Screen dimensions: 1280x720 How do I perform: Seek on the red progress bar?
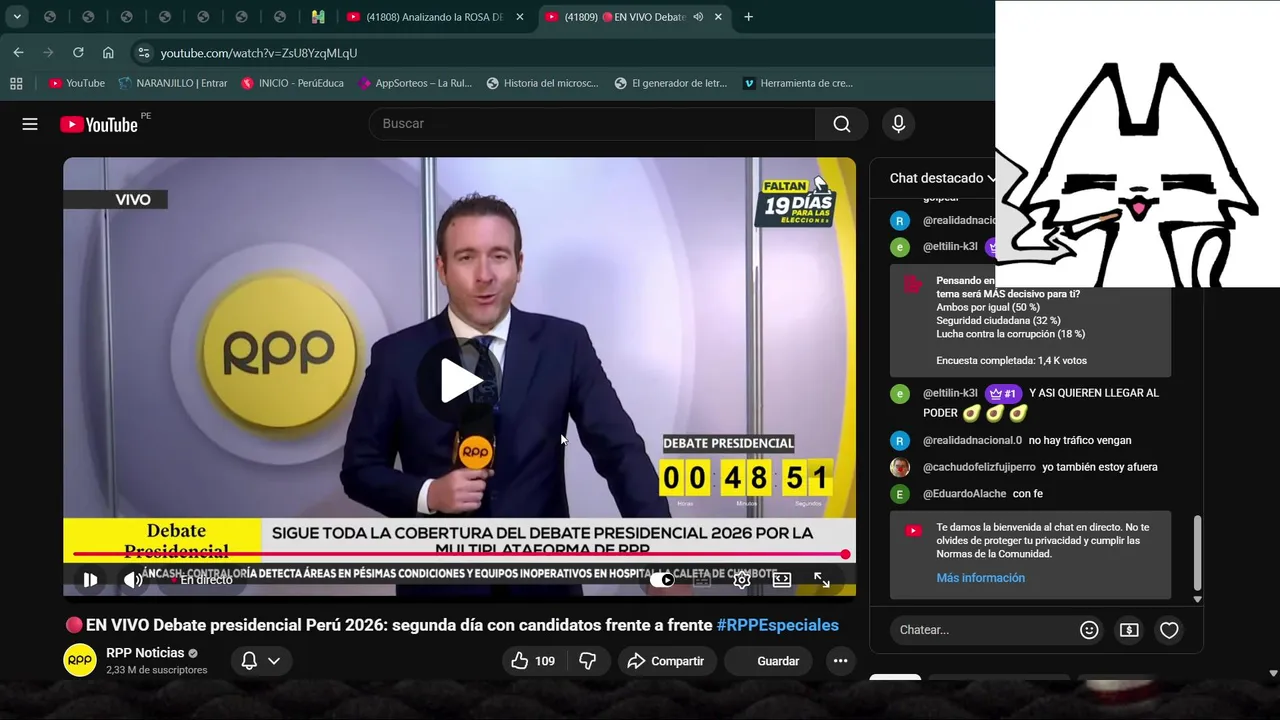point(459,554)
